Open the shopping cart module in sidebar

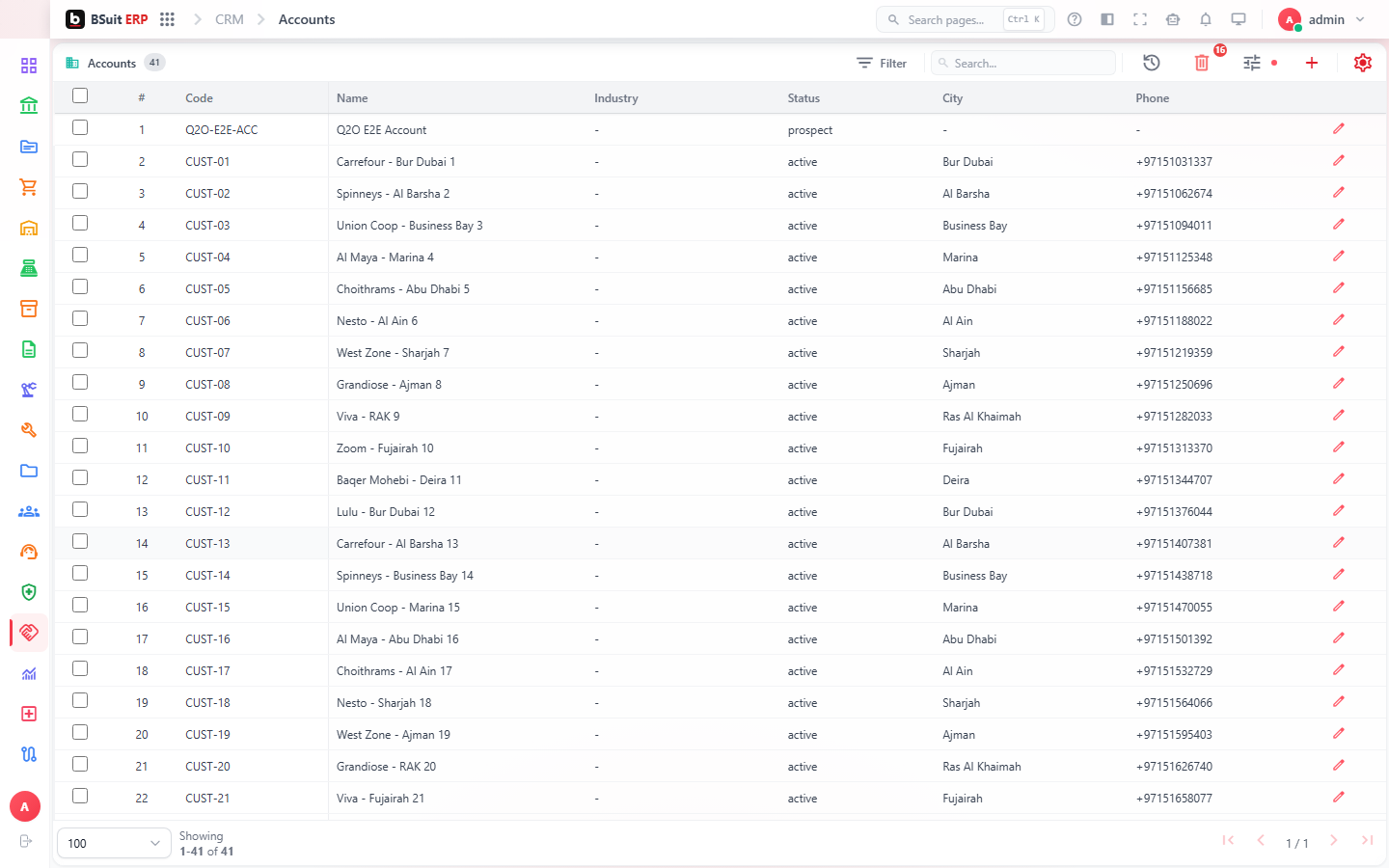pyautogui.click(x=29, y=187)
